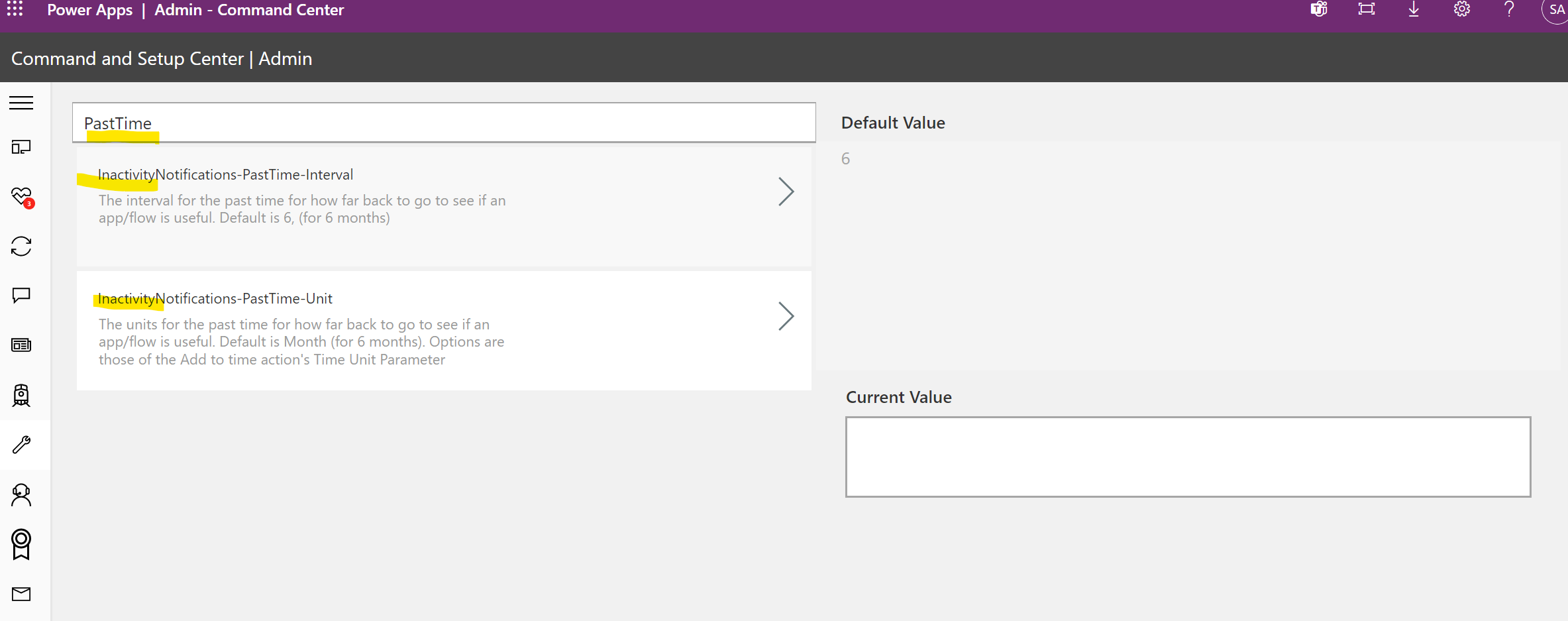Open the help menu with the question mark
This screenshot has height=621, width=1568.
coord(1509,10)
